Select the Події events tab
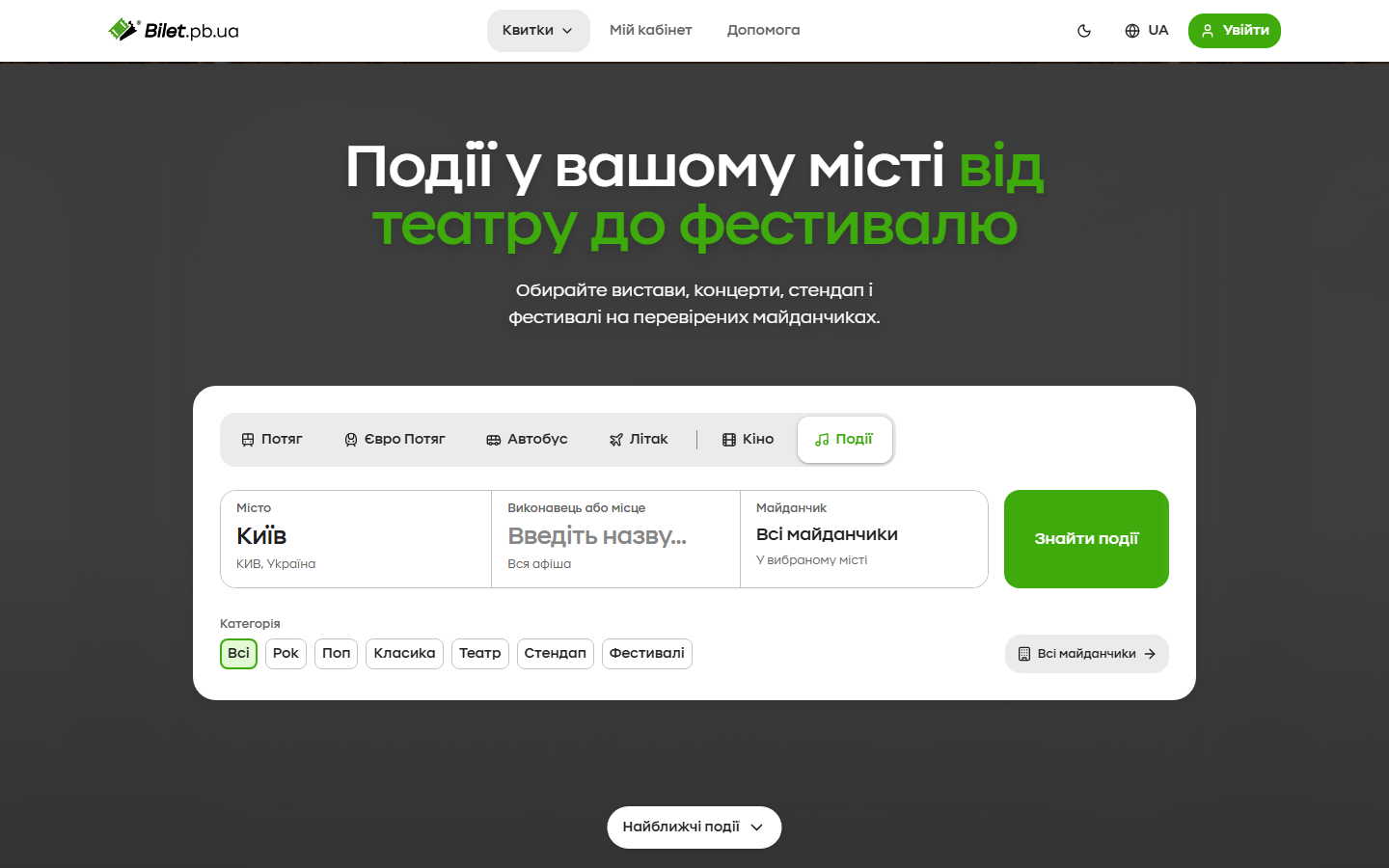The image size is (1389, 868). [x=844, y=440]
